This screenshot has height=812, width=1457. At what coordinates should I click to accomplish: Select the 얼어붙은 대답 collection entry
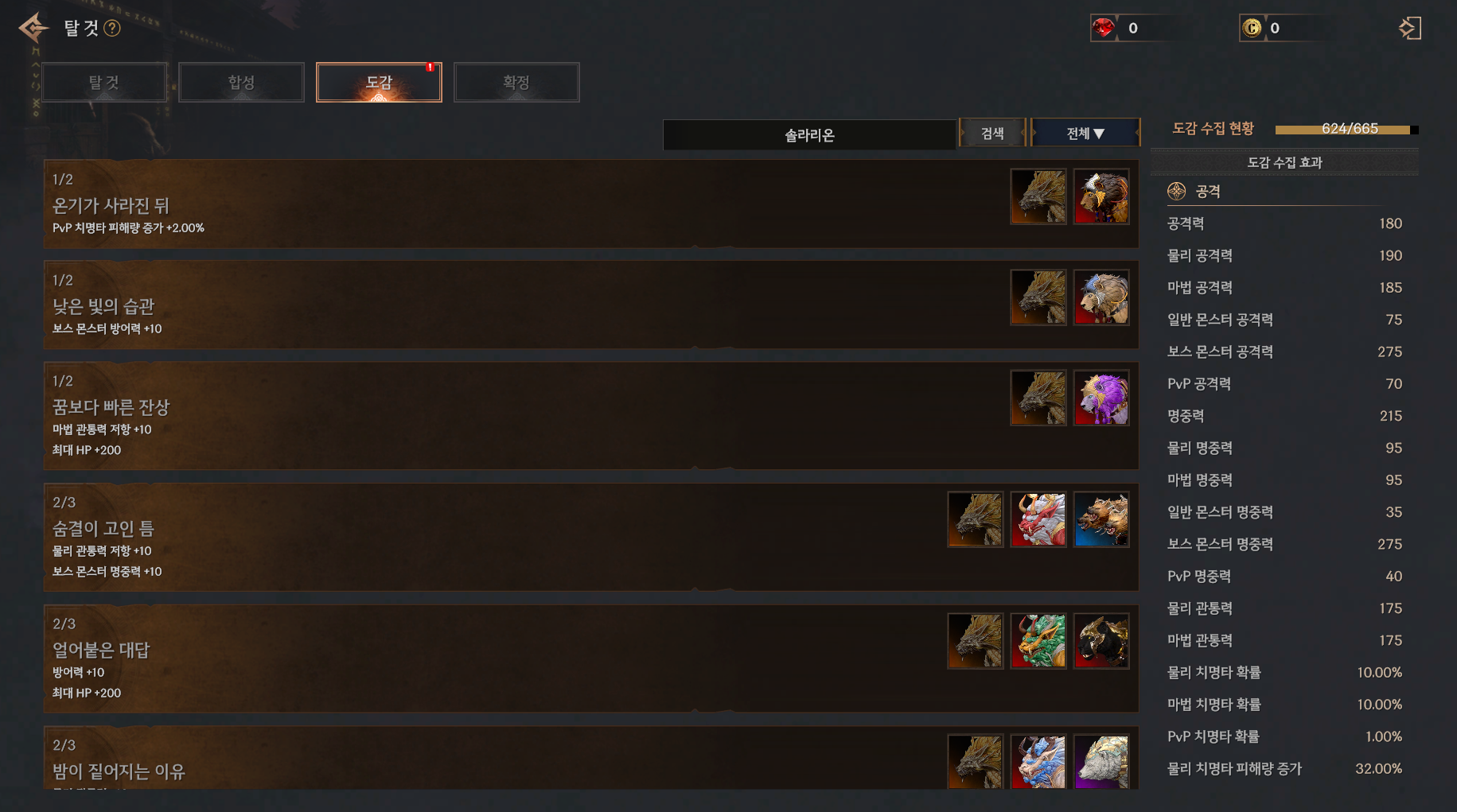click(x=590, y=658)
